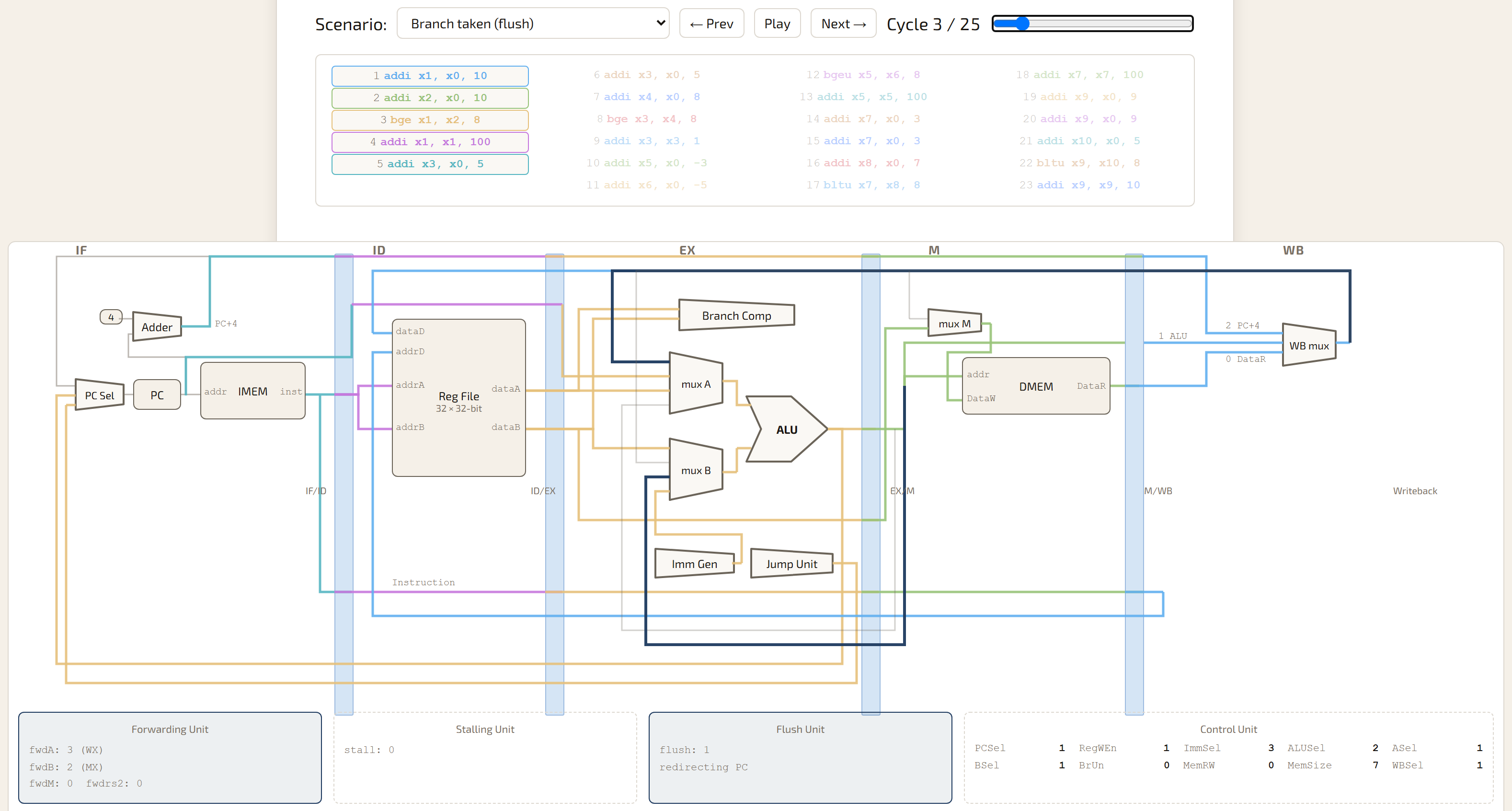The image size is (1512, 811).
Task: Click the Forwarding Unit panel title
Action: click(x=170, y=729)
